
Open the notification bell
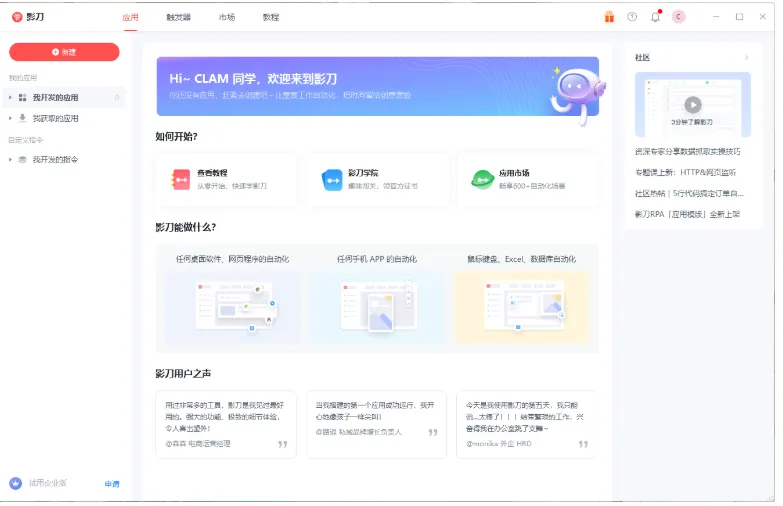pos(655,17)
